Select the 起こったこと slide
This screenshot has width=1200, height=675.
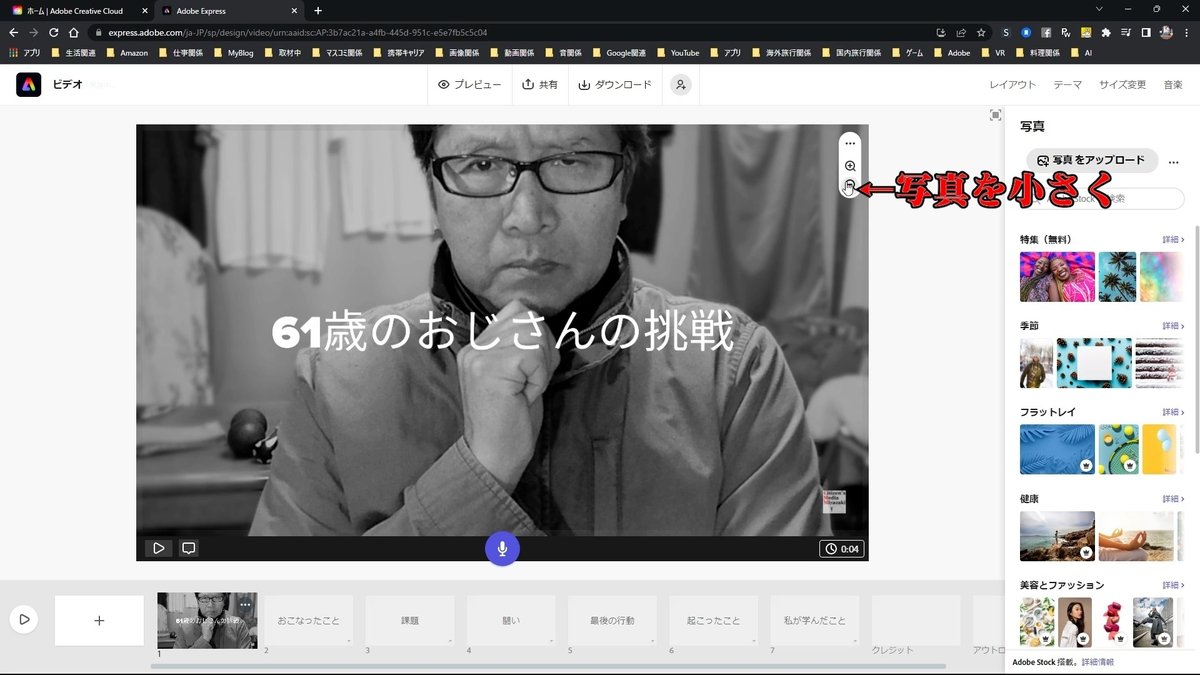(x=714, y=620)
